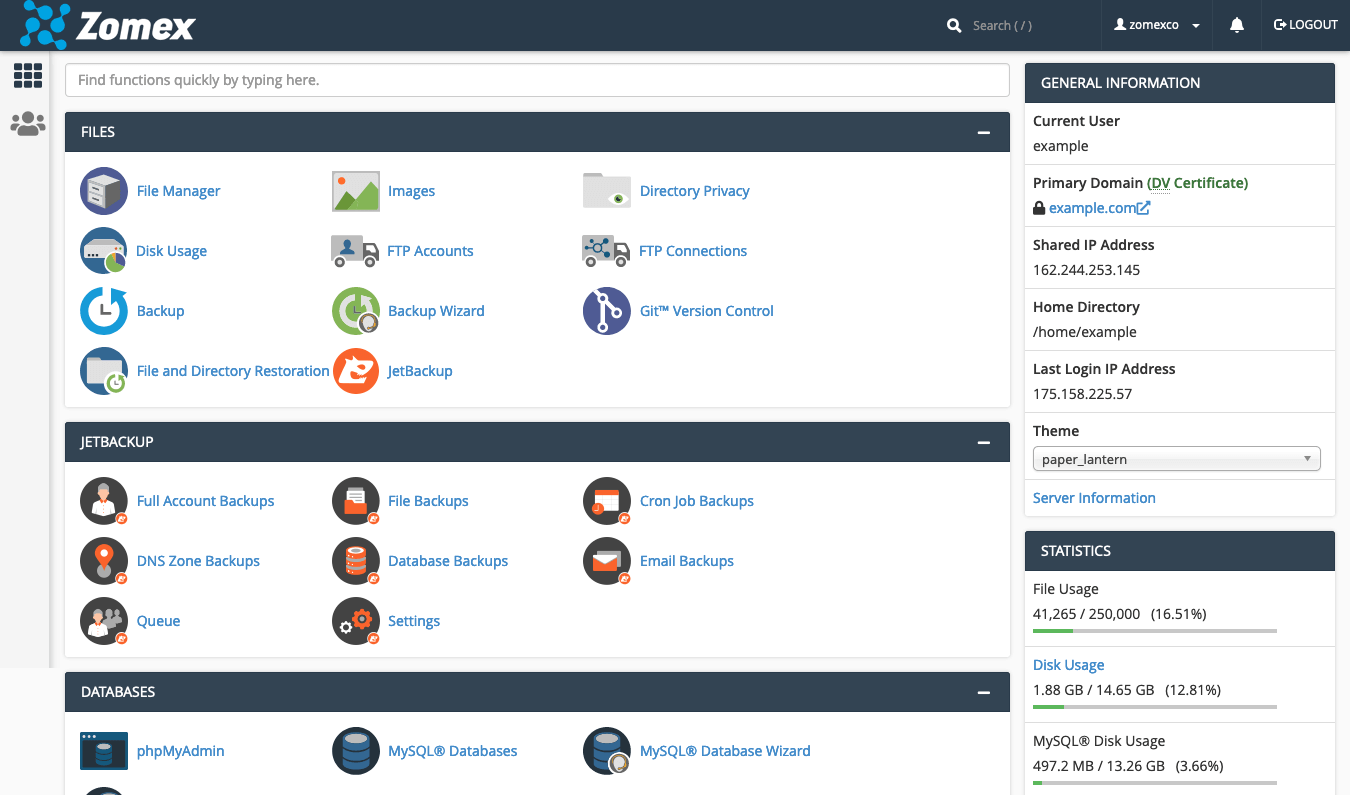Open the Directory Privacy folder icon
Viewport: 1350px width, 795px height.
[607, 191]
